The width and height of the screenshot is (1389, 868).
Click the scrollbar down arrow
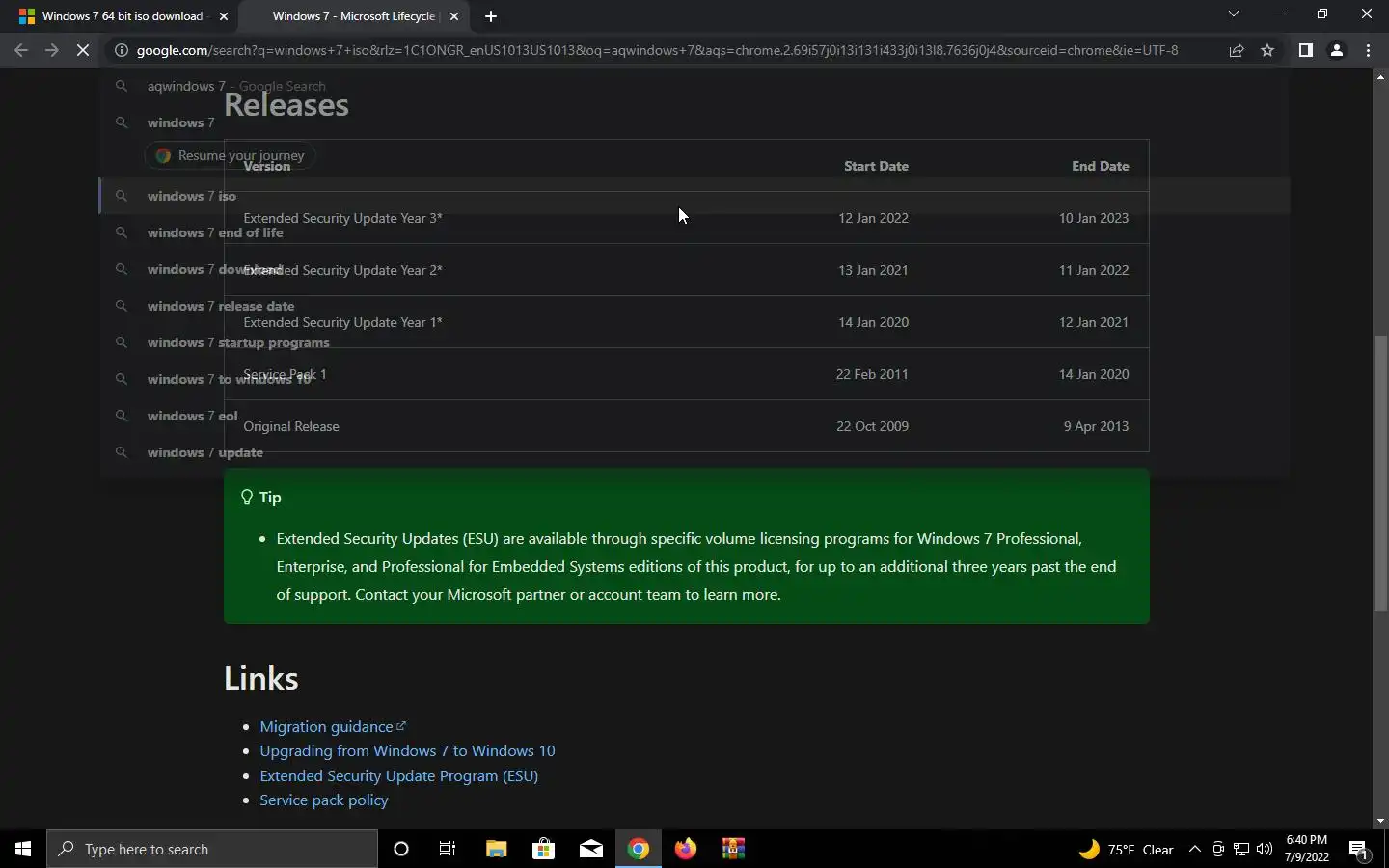1380,821
